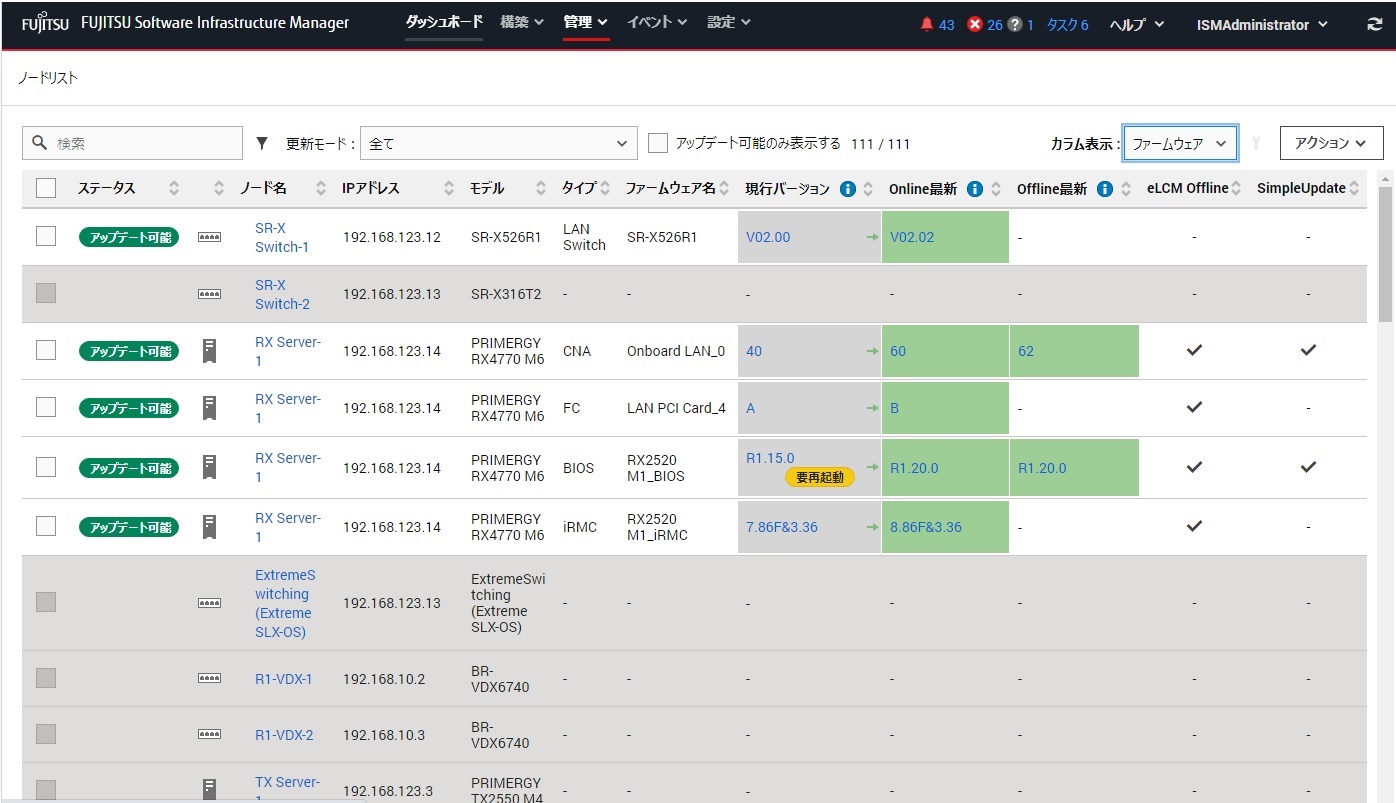Open red error status count icon
The height and width of the screenshot is (803, 1396).
[x=975, y=25]
